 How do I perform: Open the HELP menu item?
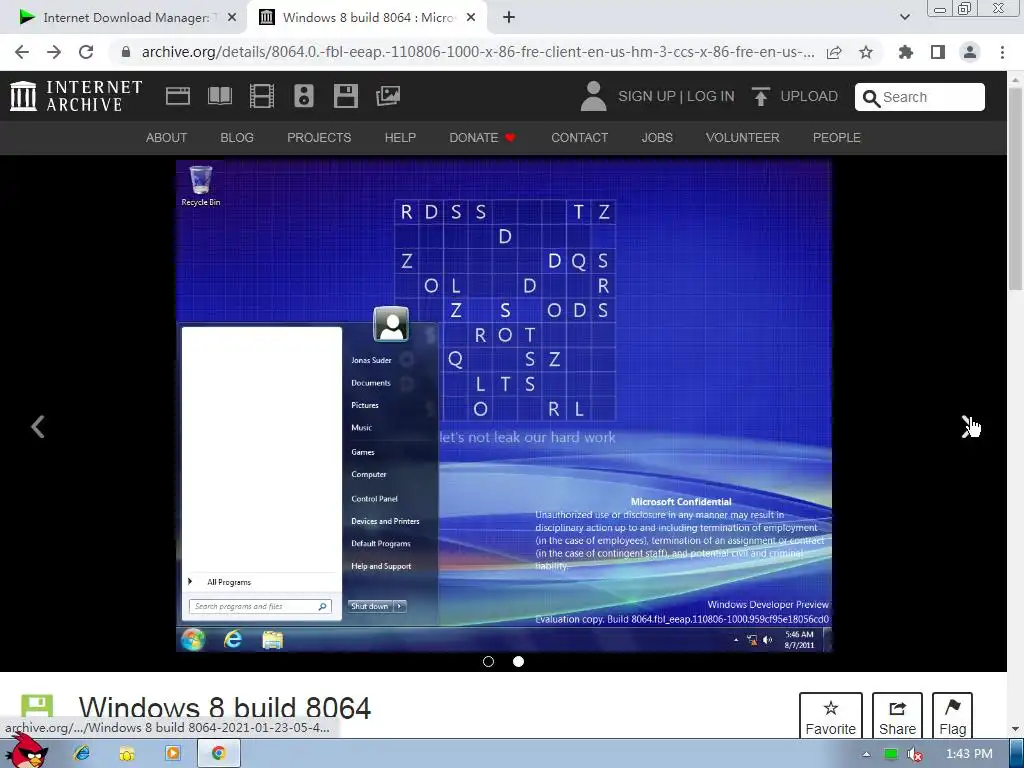400,138
